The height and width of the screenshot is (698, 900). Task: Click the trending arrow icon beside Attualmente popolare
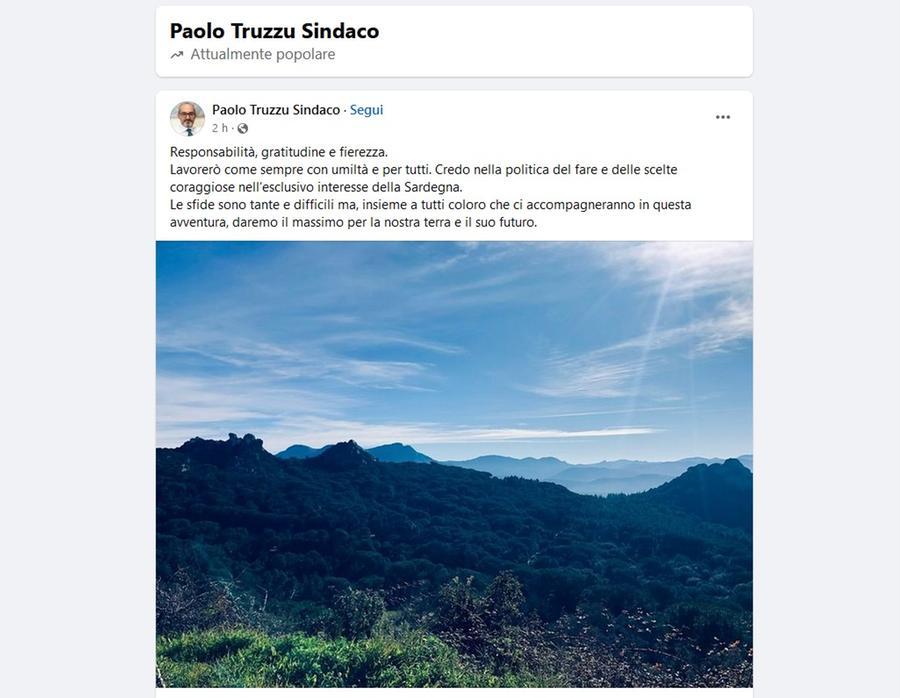(177, 55)
